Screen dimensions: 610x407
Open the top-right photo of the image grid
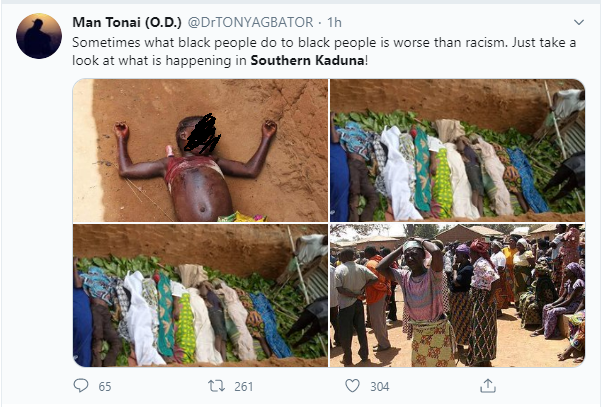[x=458, y=150]
